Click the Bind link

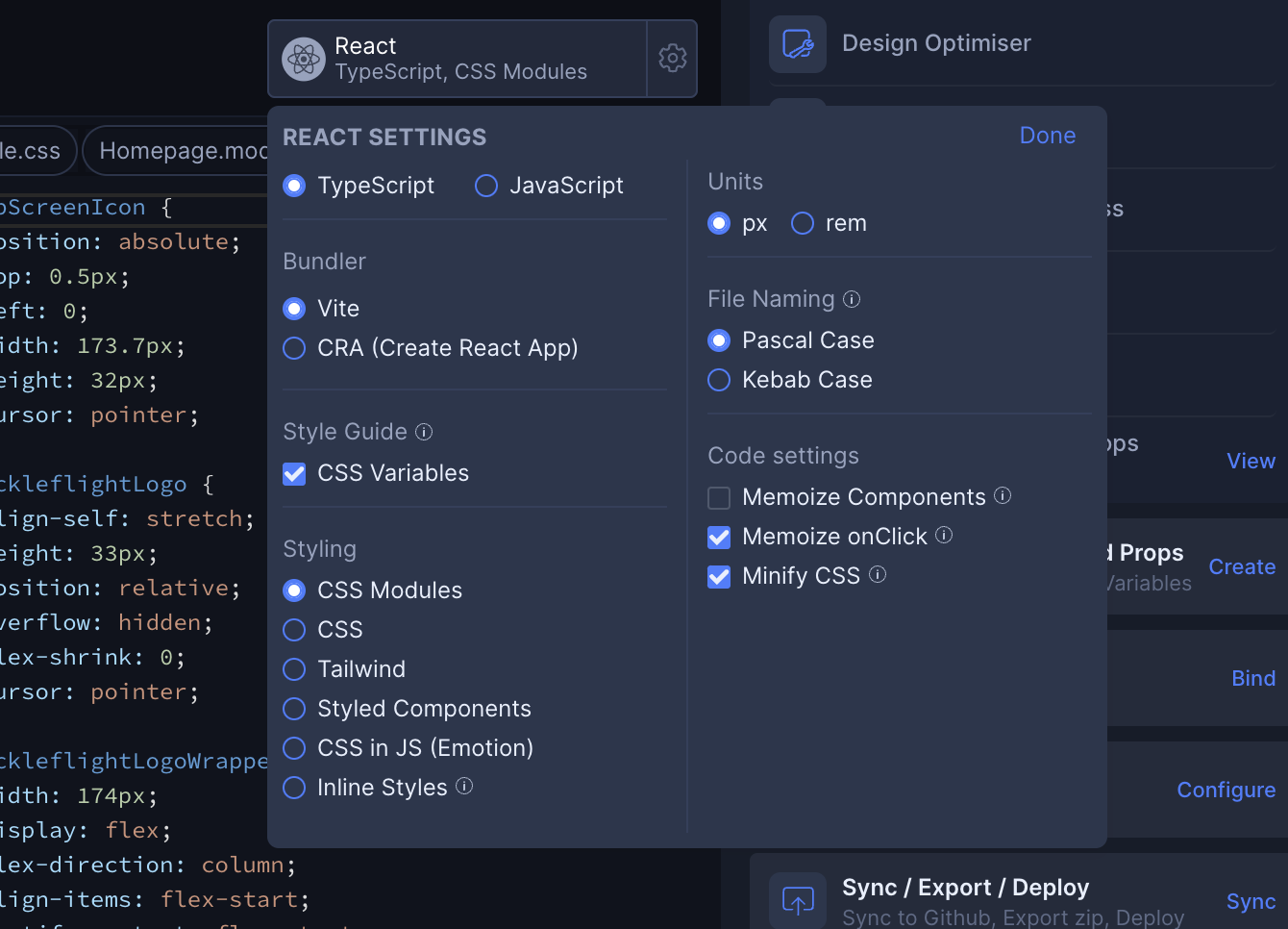point(1253,678)
